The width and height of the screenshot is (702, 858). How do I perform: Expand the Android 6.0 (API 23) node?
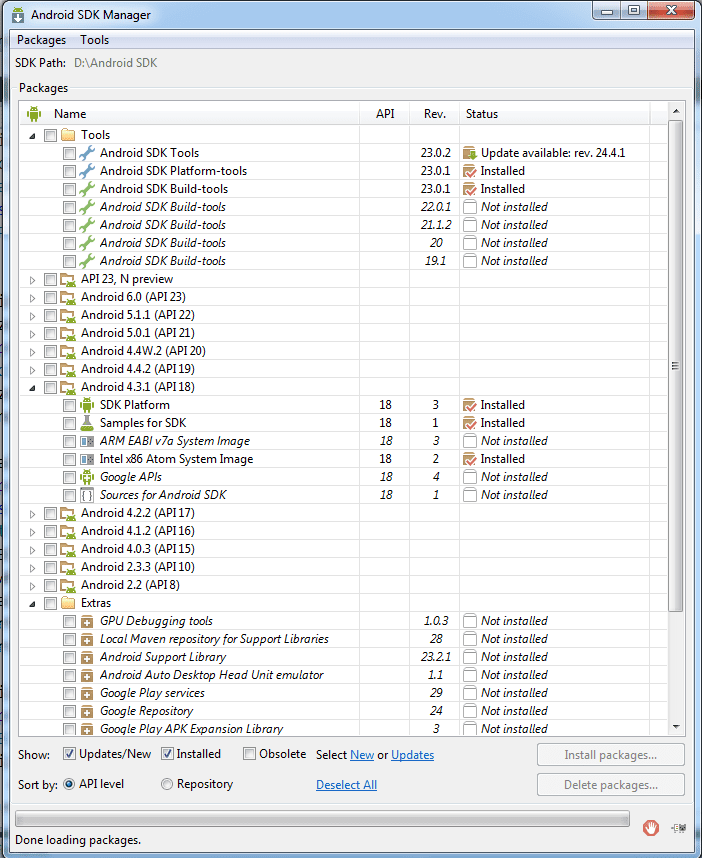32,297
